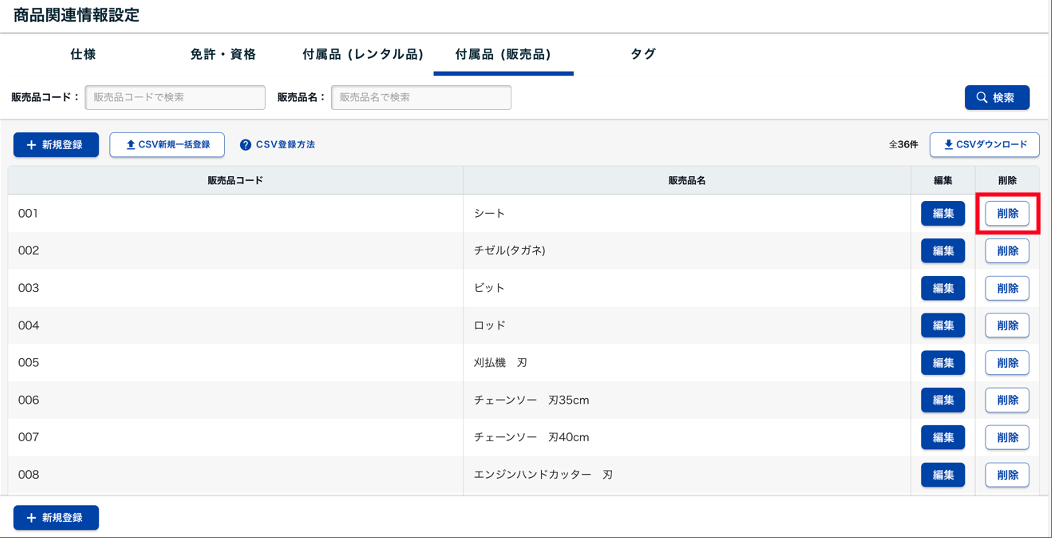1055x539 pixels.
Task: Click the bottom 新規登録 plus button
Action: (x=56, y=518)
